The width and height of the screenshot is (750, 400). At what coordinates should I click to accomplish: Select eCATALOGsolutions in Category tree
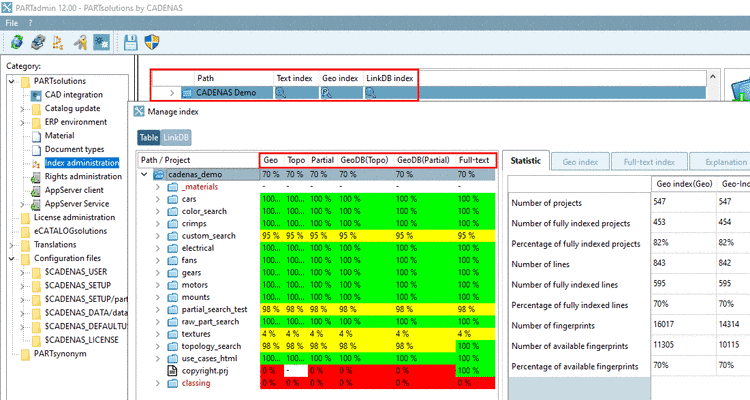click(x=70, y=231)
